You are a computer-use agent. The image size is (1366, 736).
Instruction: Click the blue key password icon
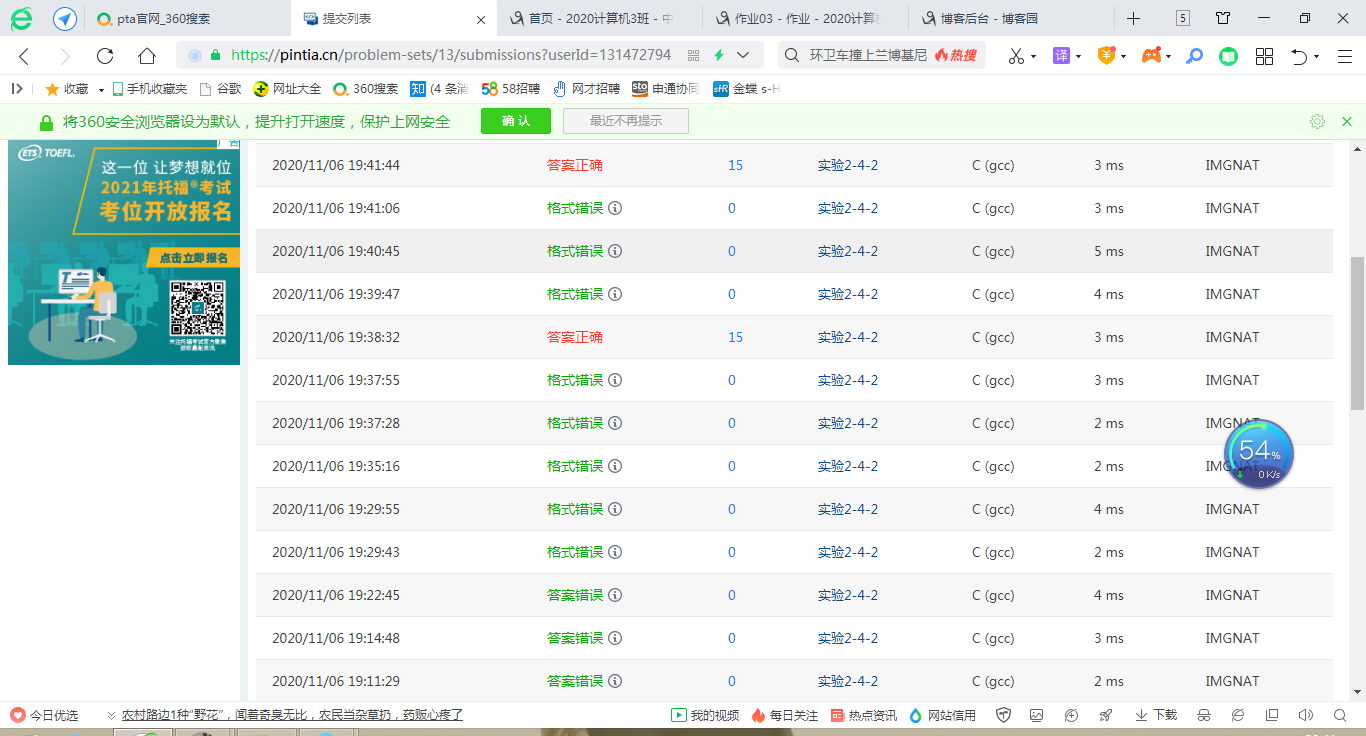point(1194,56)
